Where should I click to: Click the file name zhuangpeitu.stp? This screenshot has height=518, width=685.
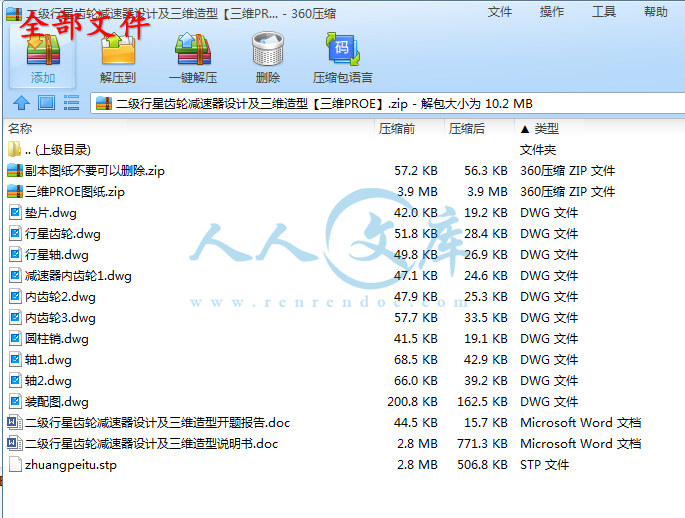(71, 465)
